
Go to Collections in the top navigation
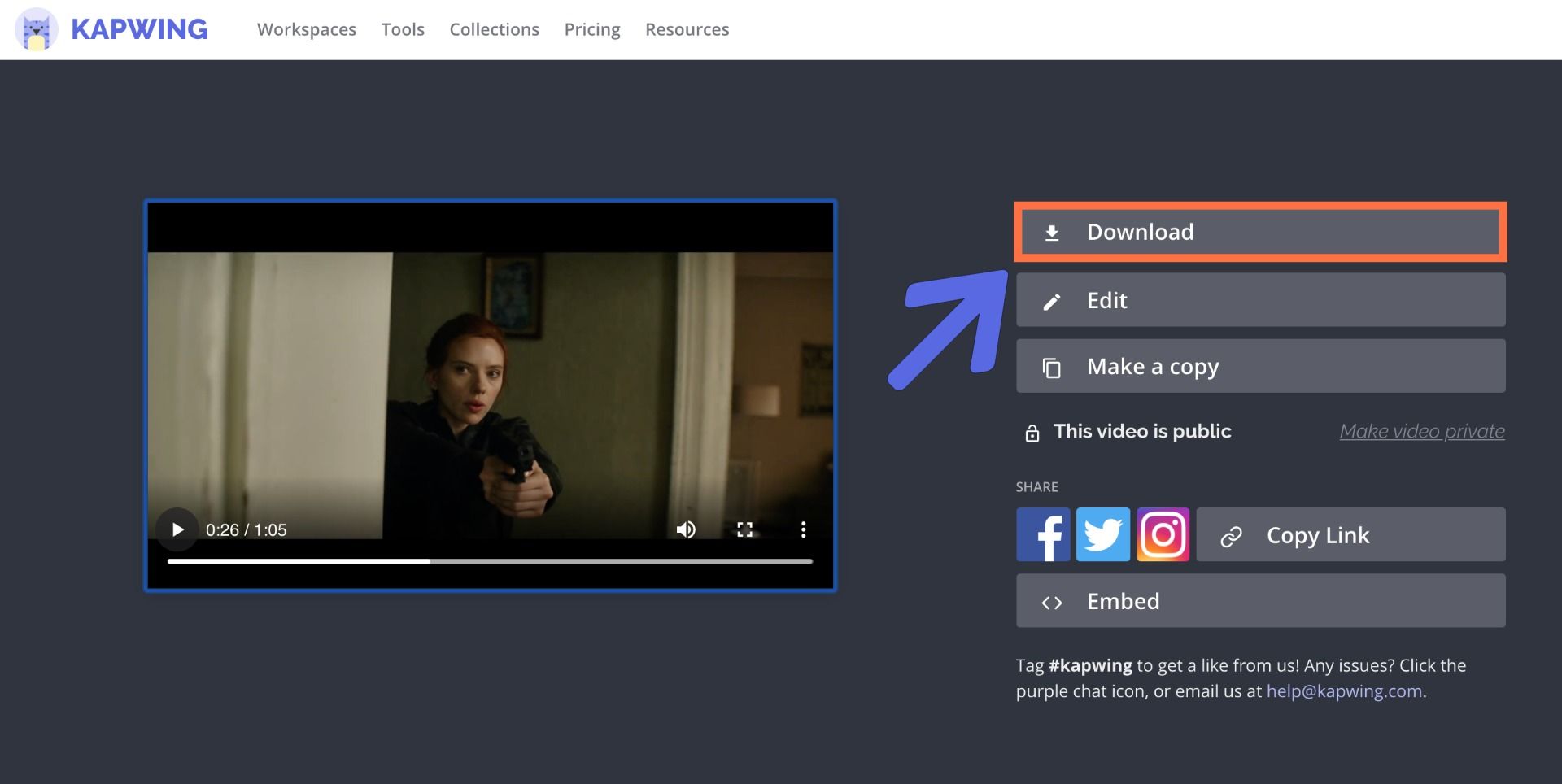pos(494,29)
